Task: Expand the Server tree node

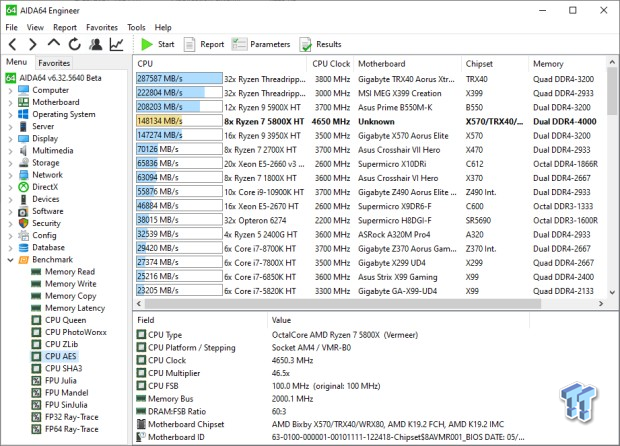Action: [x=11, y=127]
